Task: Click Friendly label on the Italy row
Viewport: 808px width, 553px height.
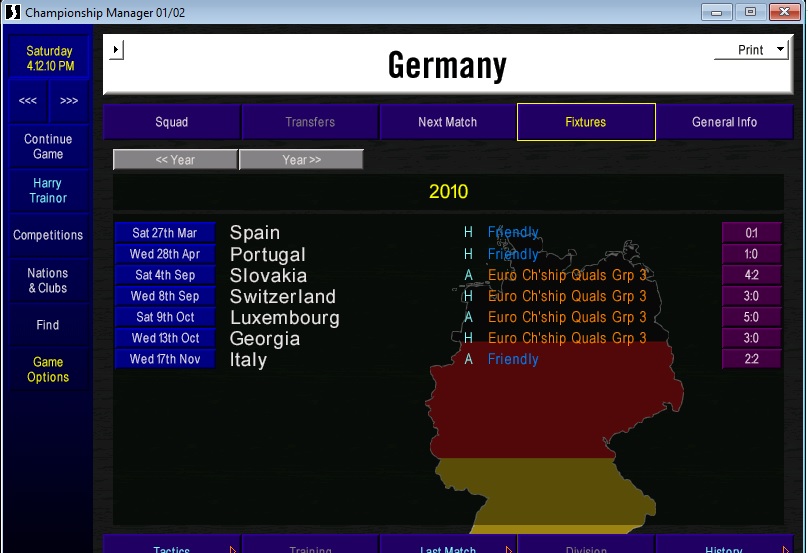Action: 513,359
